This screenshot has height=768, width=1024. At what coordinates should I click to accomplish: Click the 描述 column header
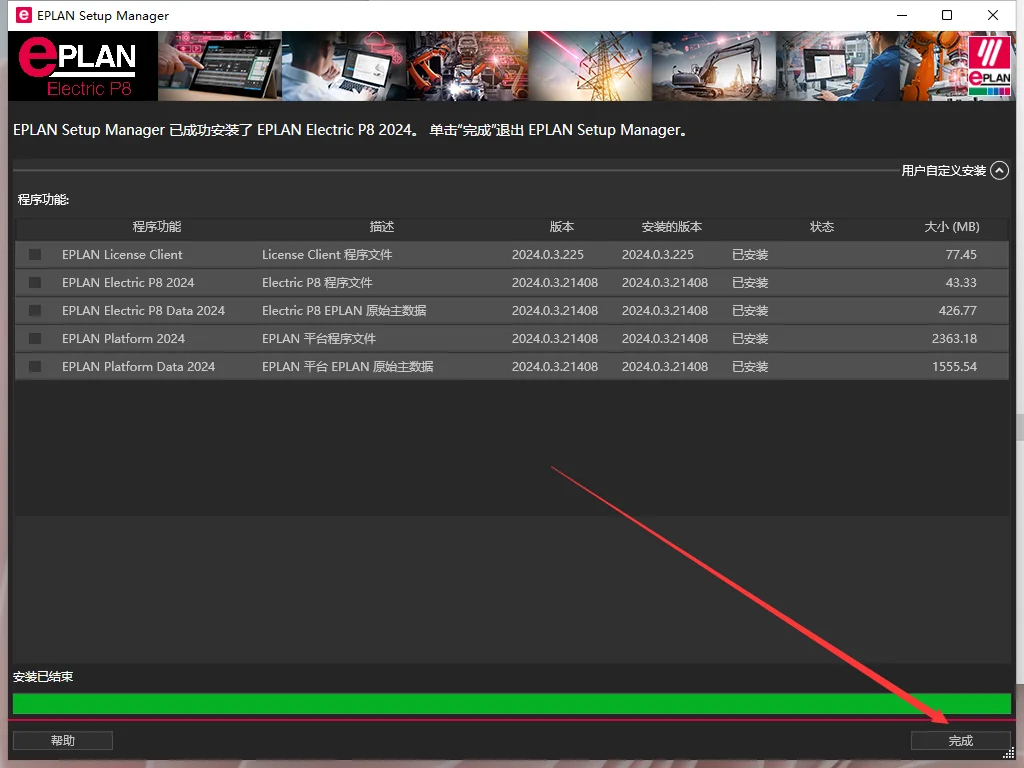[382, 227]
